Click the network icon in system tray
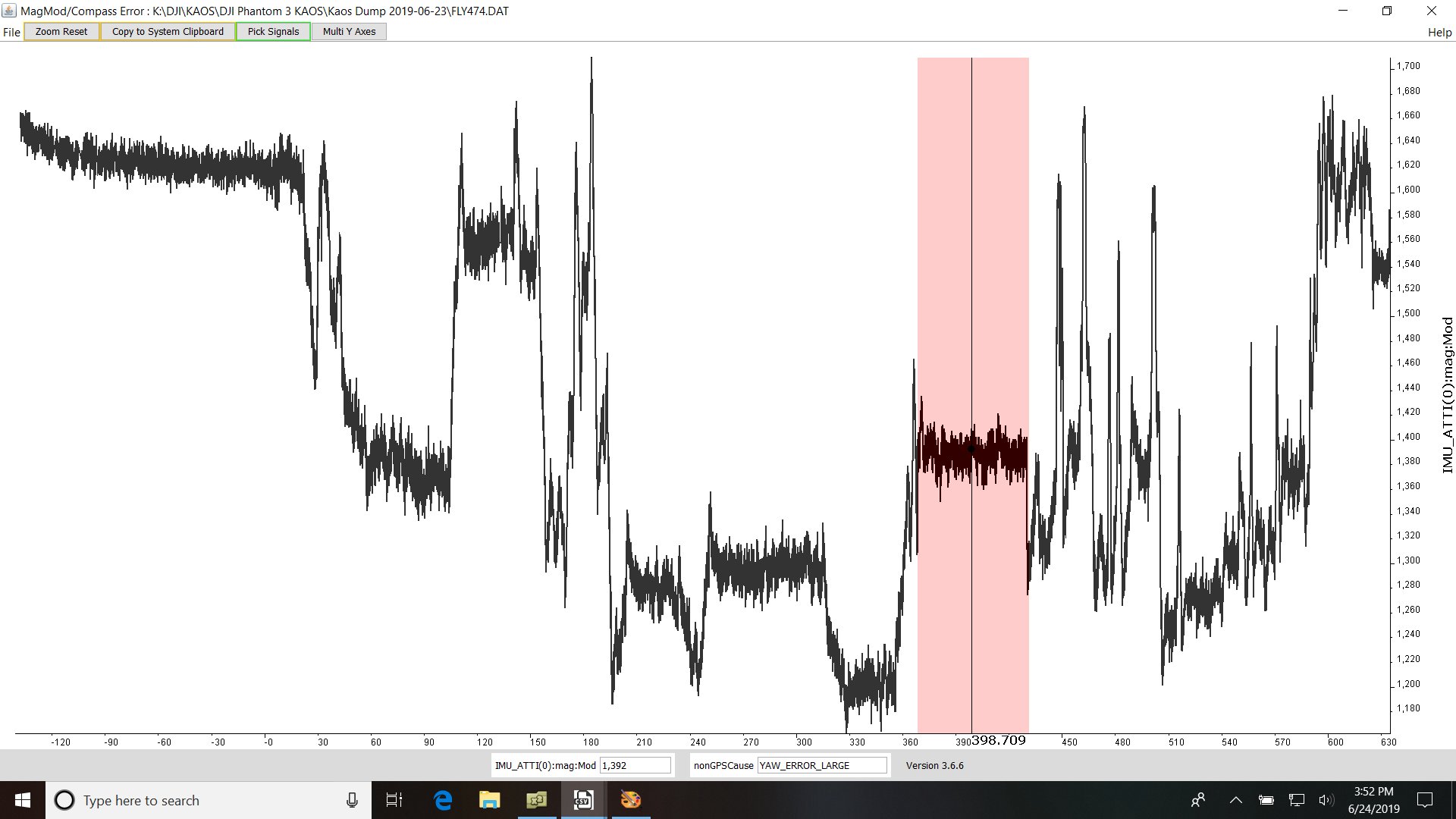 (x=1296, y=800)
